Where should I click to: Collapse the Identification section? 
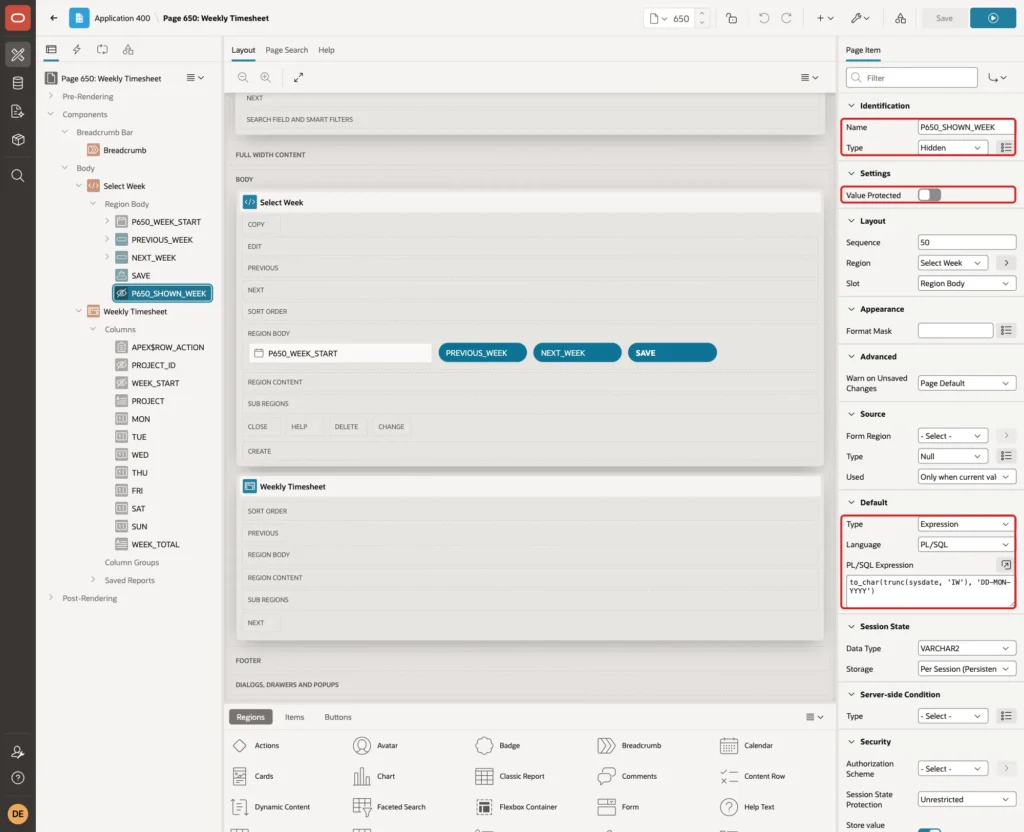[x=851, y=105]
